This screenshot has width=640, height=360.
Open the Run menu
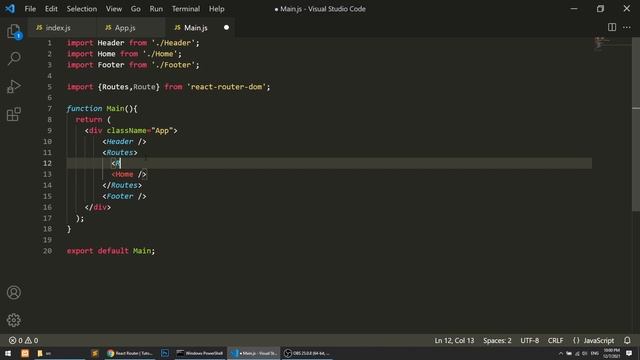click(156, 9)
